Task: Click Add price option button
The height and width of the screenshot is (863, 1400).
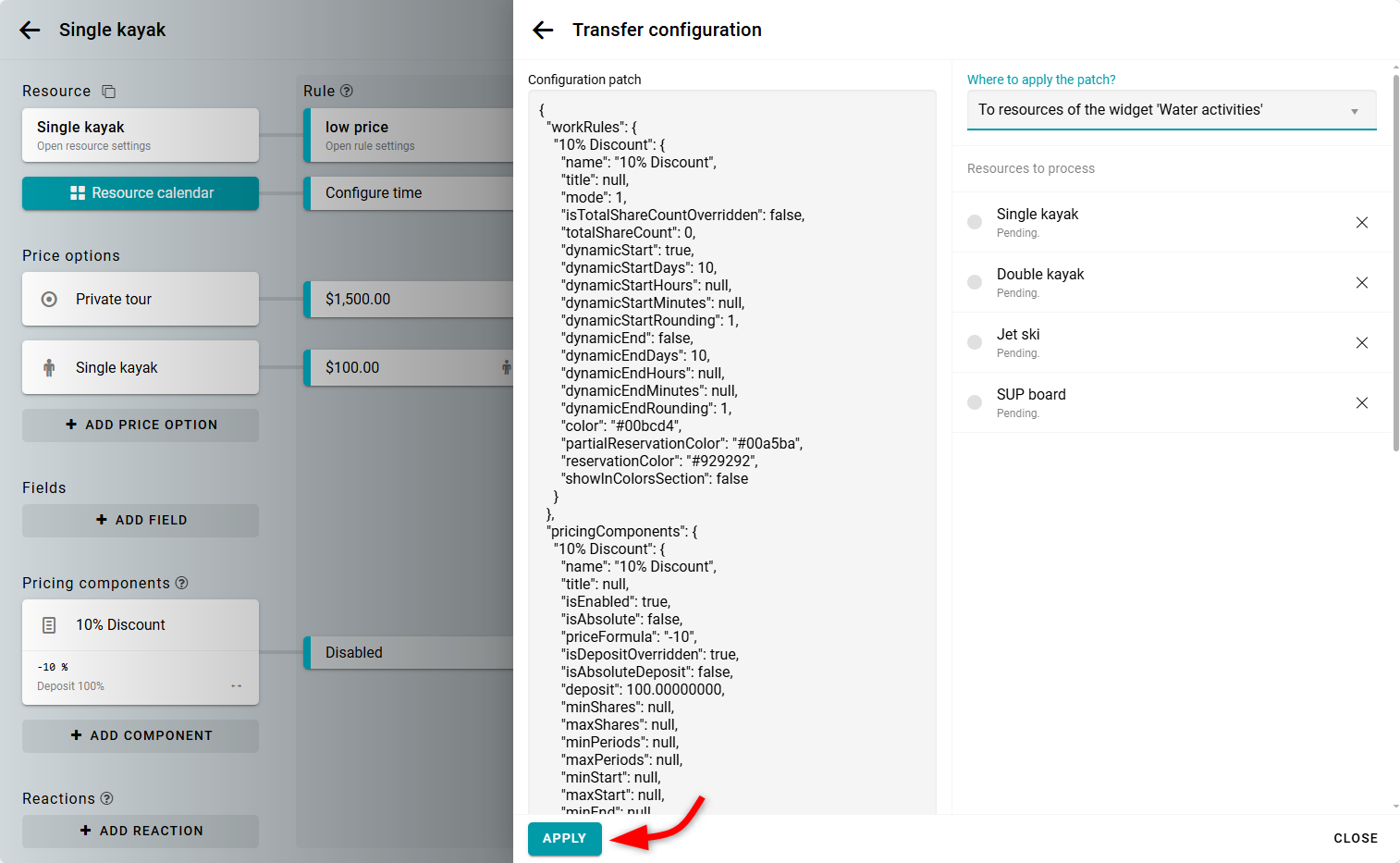Action: point(141,425)
